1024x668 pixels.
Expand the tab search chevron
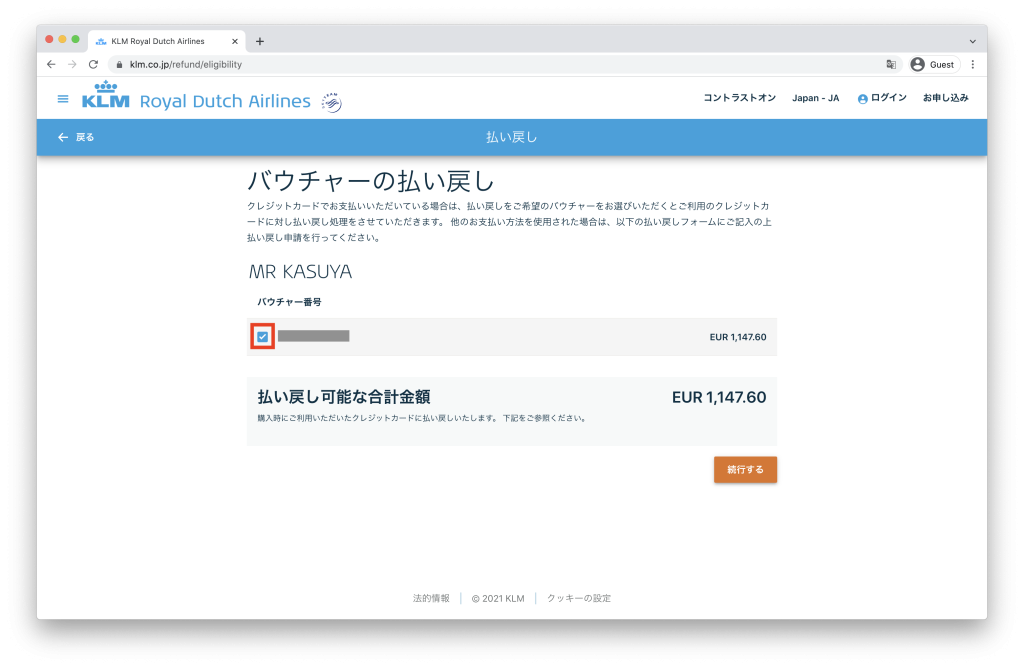973,41
